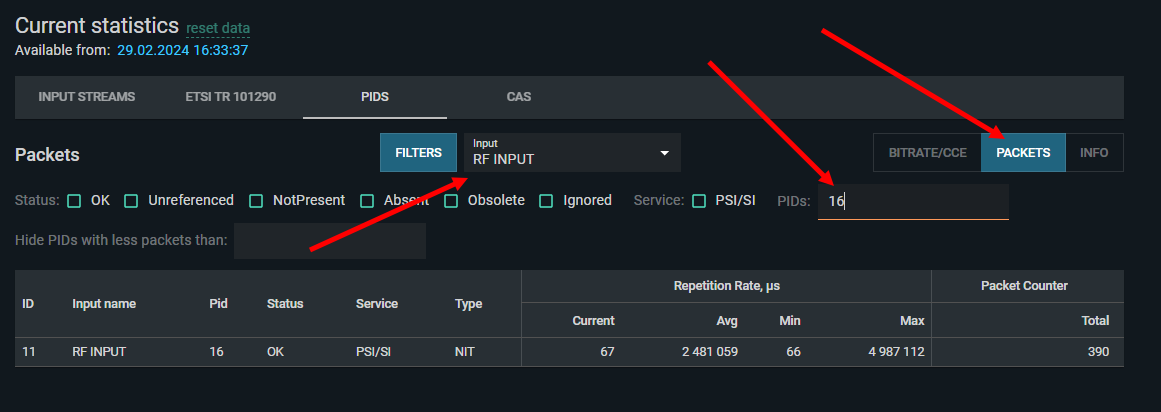Check the PSI/SI service checkbox
Image resolution: width=1161 pixels, height=412 pixels.
(x=699, y=201)
